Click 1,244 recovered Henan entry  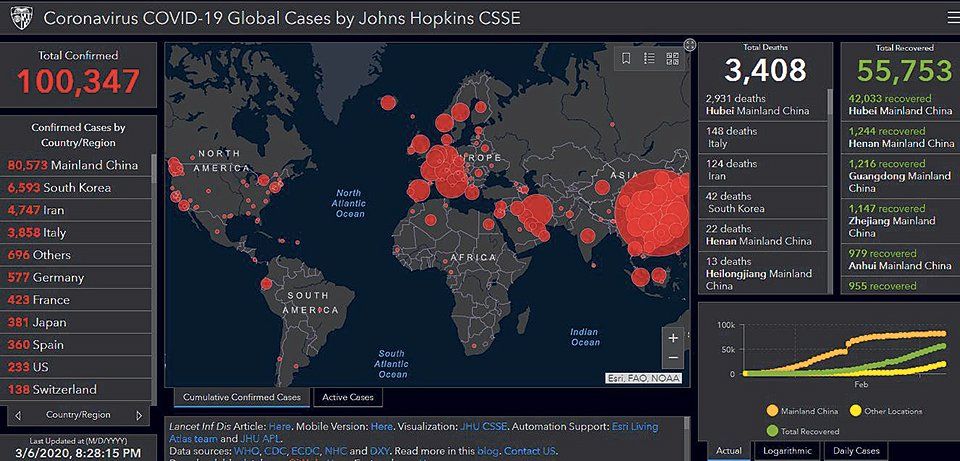(901, 137)
